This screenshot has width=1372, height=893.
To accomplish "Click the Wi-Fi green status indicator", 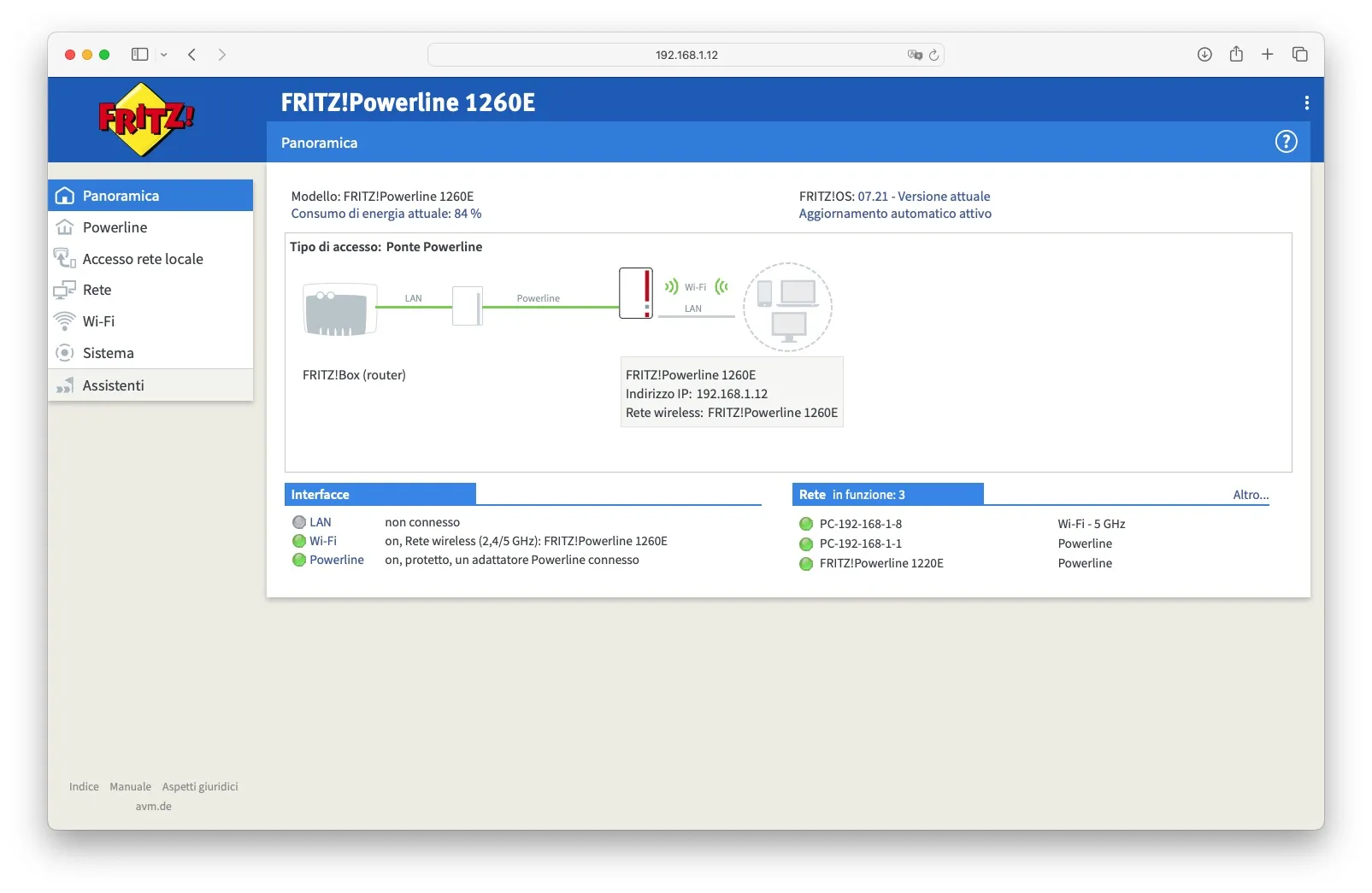I will coord(299,541).
